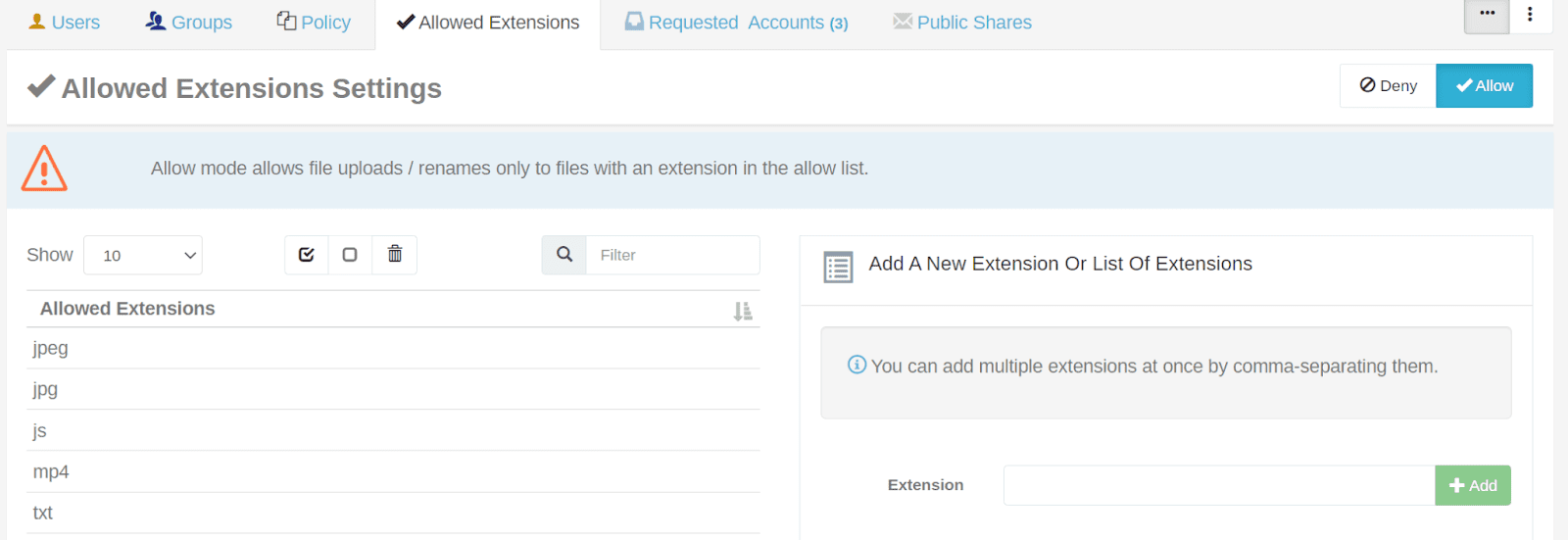Select the mp4 extension row
1568x540 pixels.
[392, 471]
